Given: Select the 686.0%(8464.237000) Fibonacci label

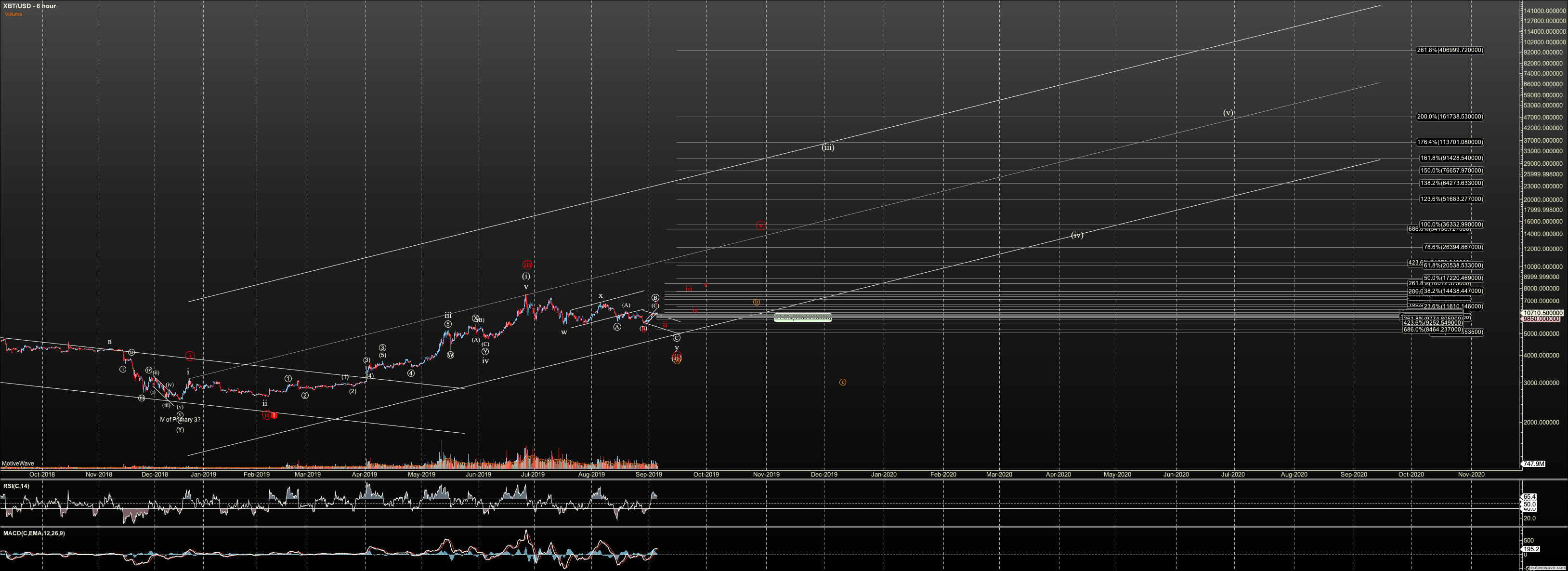Looking at the screenshot, I should [1432, 330].
